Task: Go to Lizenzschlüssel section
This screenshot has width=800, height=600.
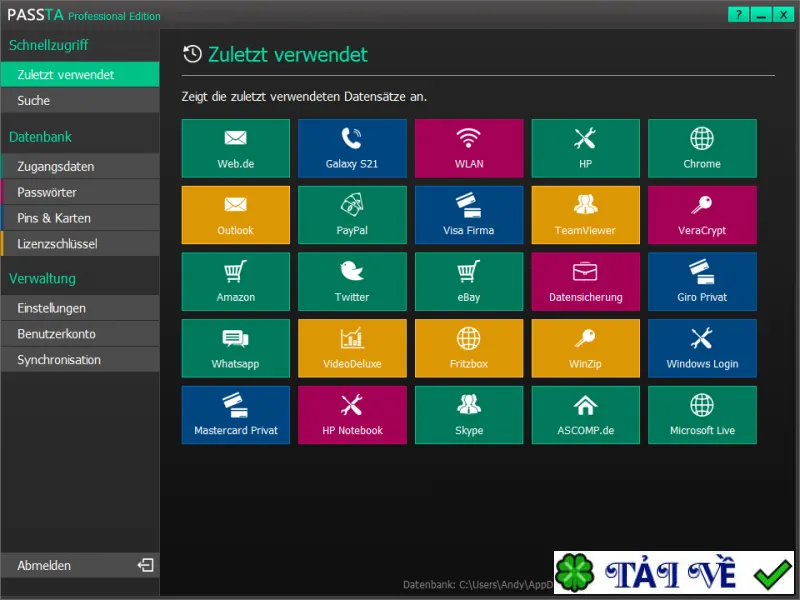Action: (x=80, y=244)
